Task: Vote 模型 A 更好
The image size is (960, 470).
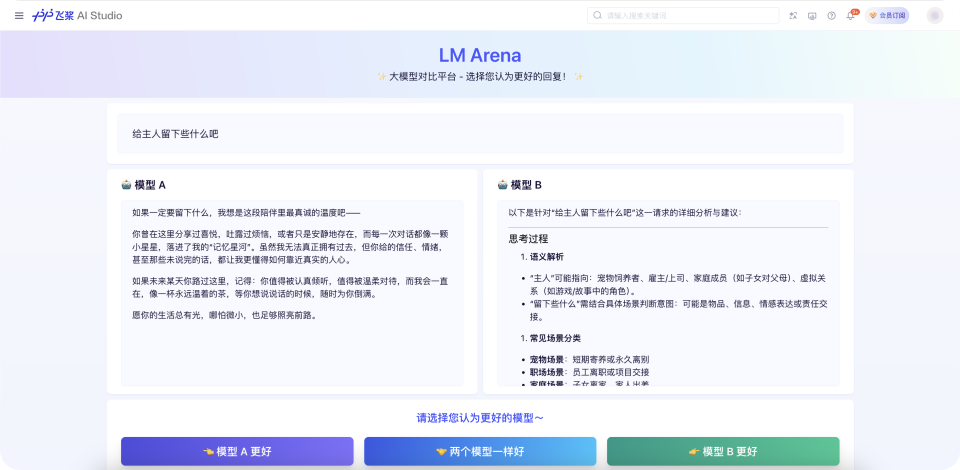Action: point(237,452)
